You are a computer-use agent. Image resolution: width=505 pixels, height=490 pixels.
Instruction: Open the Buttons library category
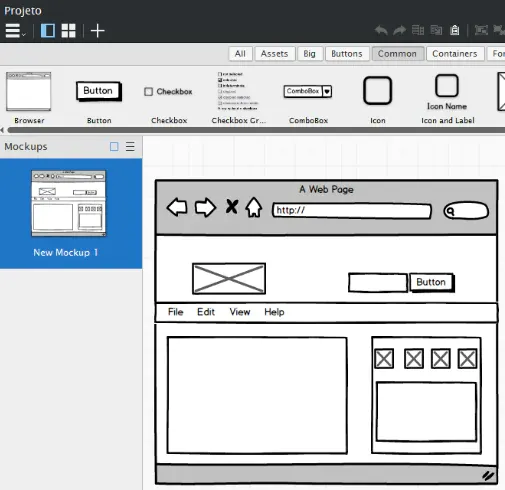click(347, 54)
